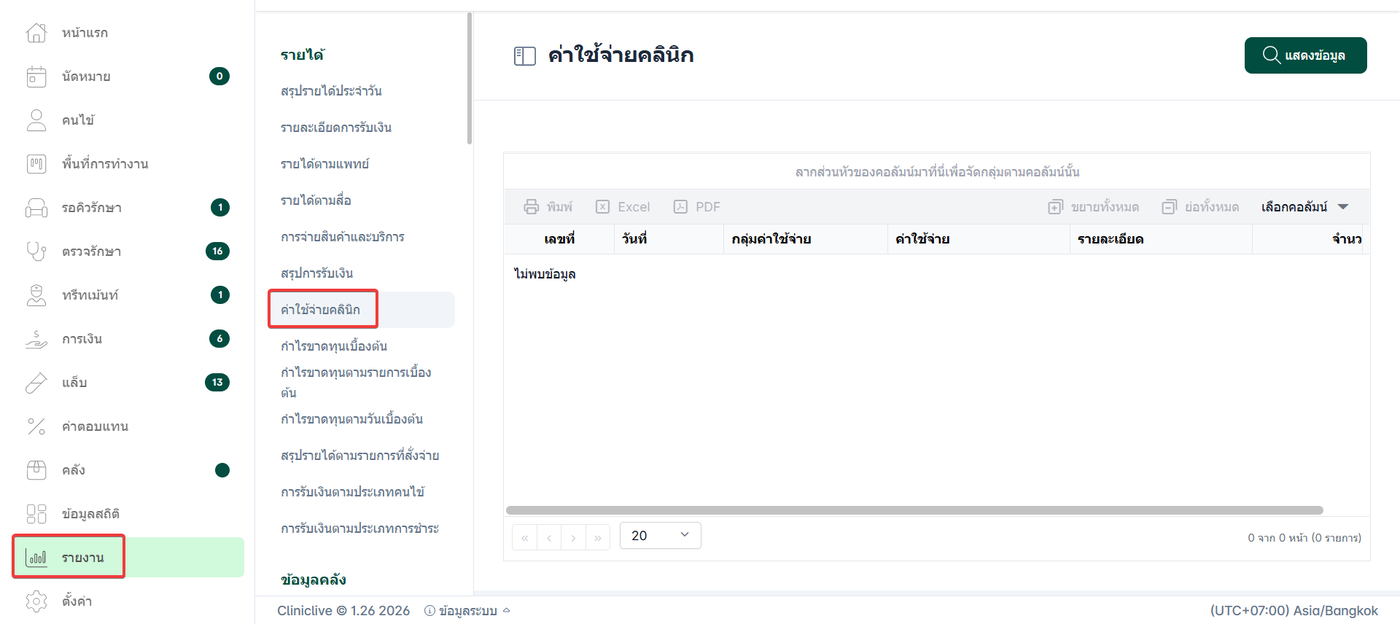This screenshot has height=624, width=1400.
Task: Click the รอคิวรักษา queue sofa icon
Action: pyautogui.click(x=36, y=208)
